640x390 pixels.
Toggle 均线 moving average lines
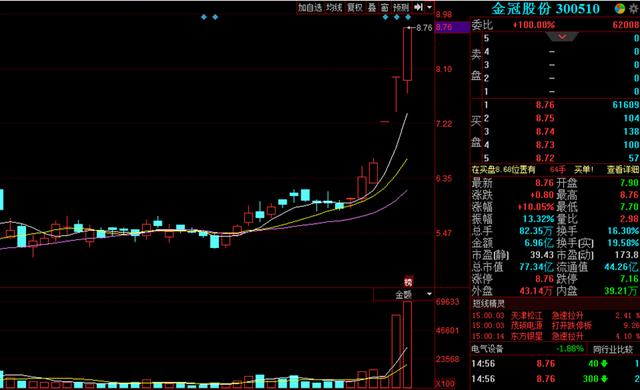click(334, 7)
